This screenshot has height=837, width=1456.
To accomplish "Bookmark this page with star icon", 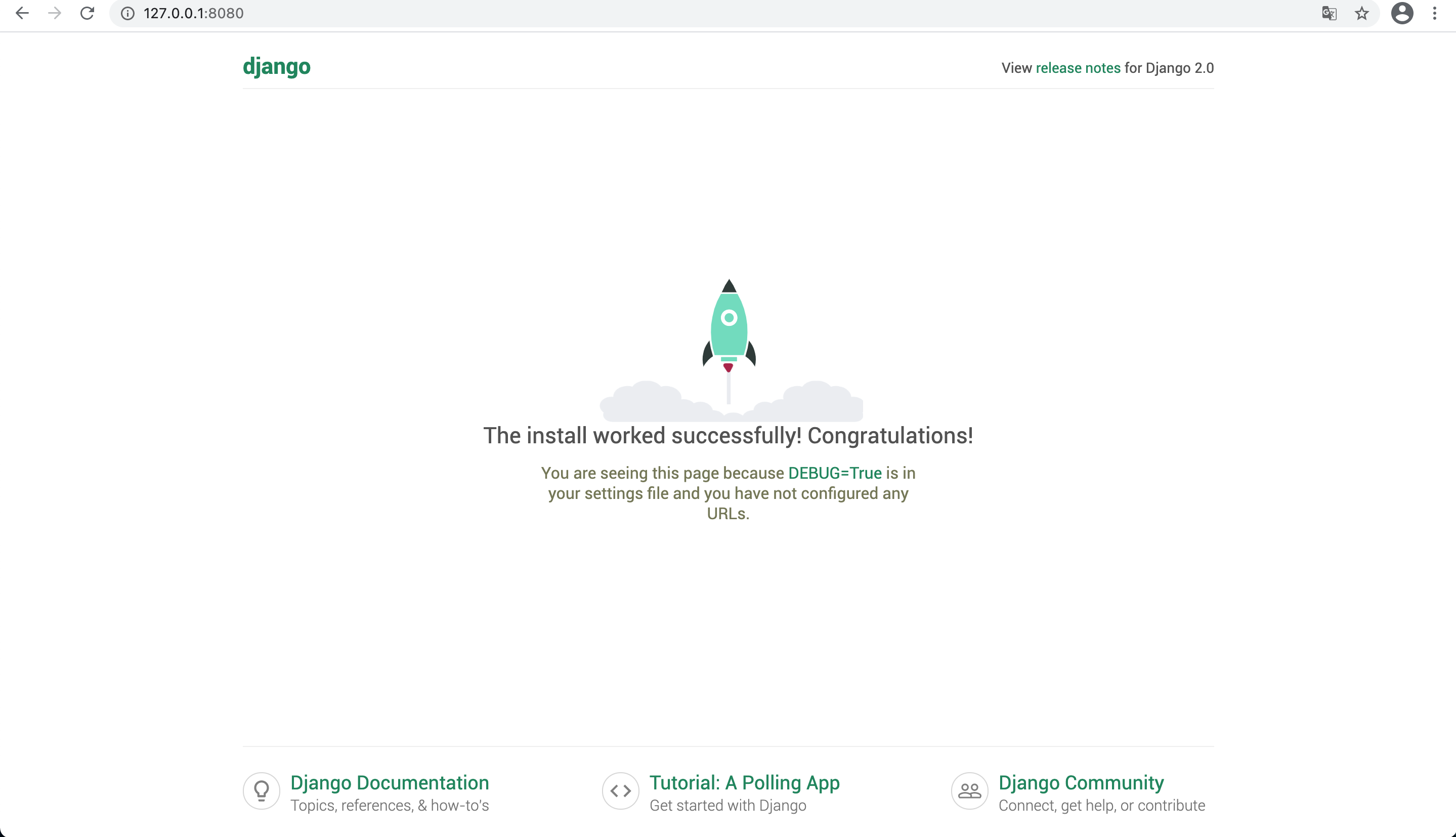I will pyautogui.click(x=1362, y=13).
